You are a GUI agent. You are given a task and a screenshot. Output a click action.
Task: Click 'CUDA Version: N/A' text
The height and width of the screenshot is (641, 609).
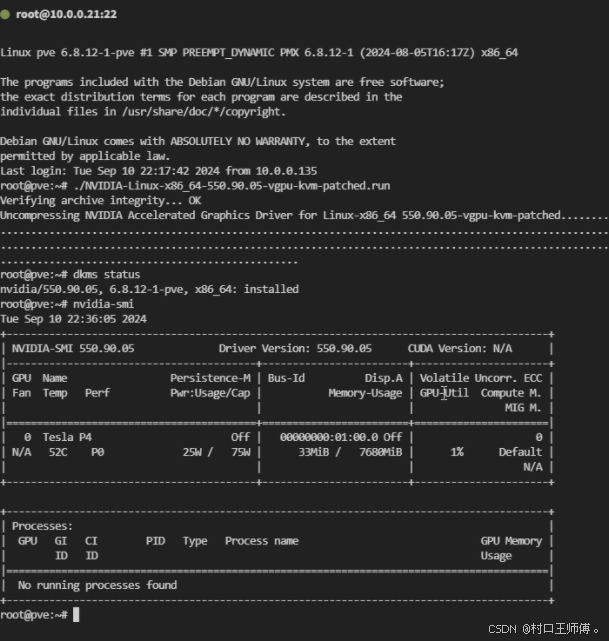[x=460, y=349]
